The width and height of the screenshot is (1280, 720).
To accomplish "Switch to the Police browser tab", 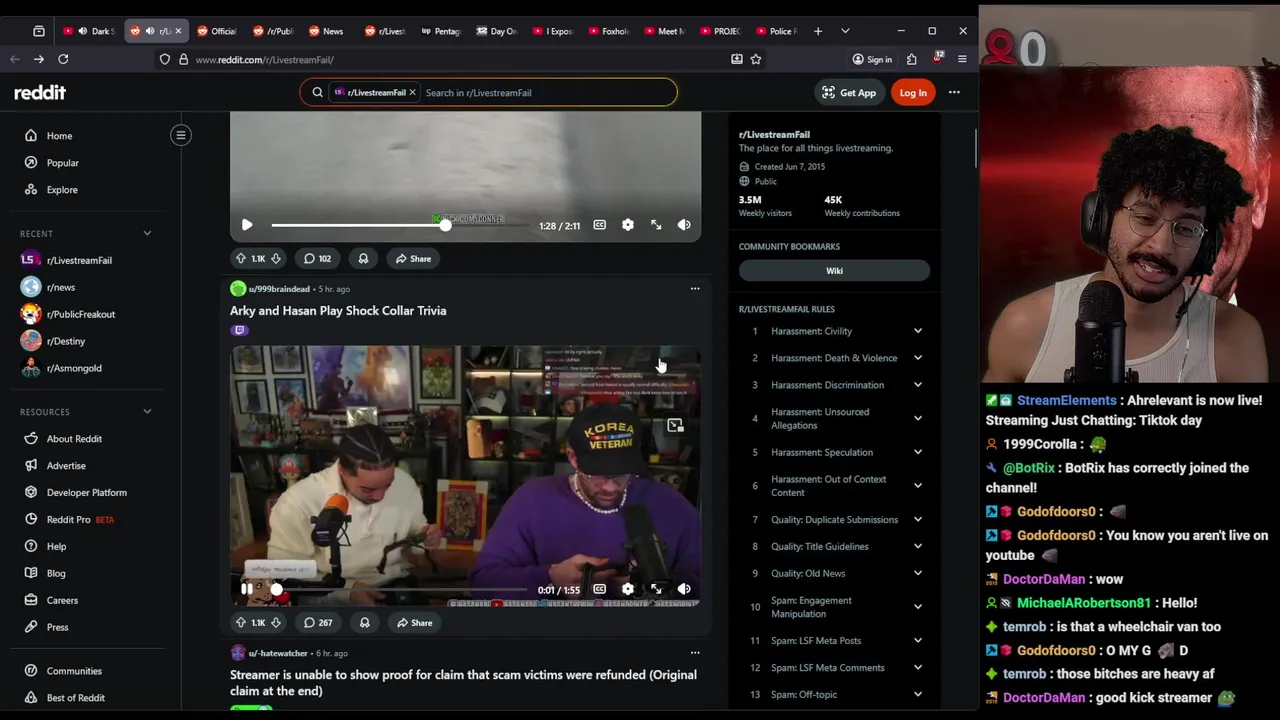I will [x=775, y=31].
